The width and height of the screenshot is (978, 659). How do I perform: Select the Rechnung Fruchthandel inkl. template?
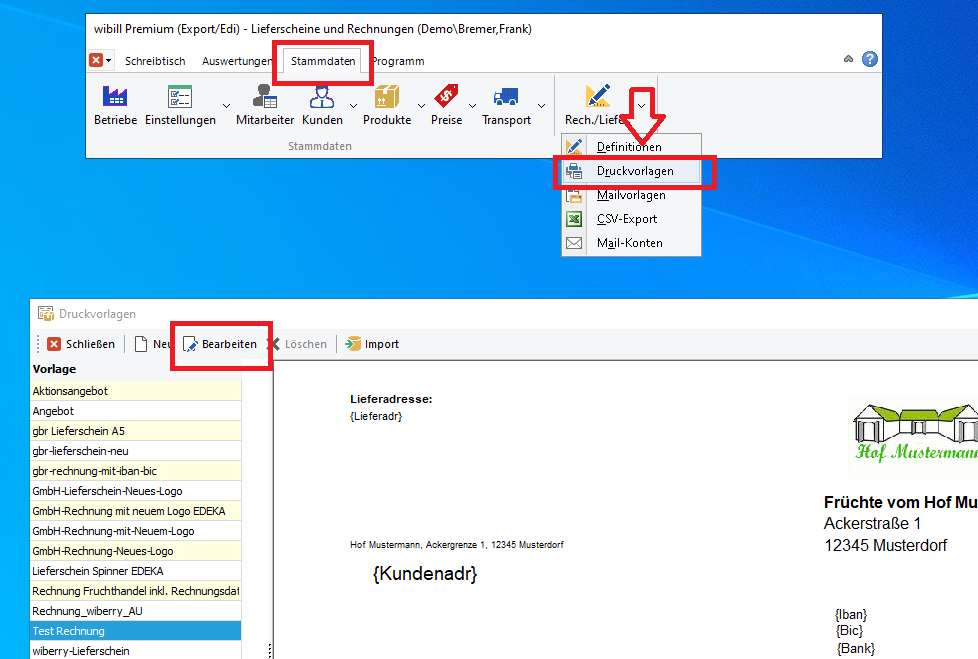[136, 590]
